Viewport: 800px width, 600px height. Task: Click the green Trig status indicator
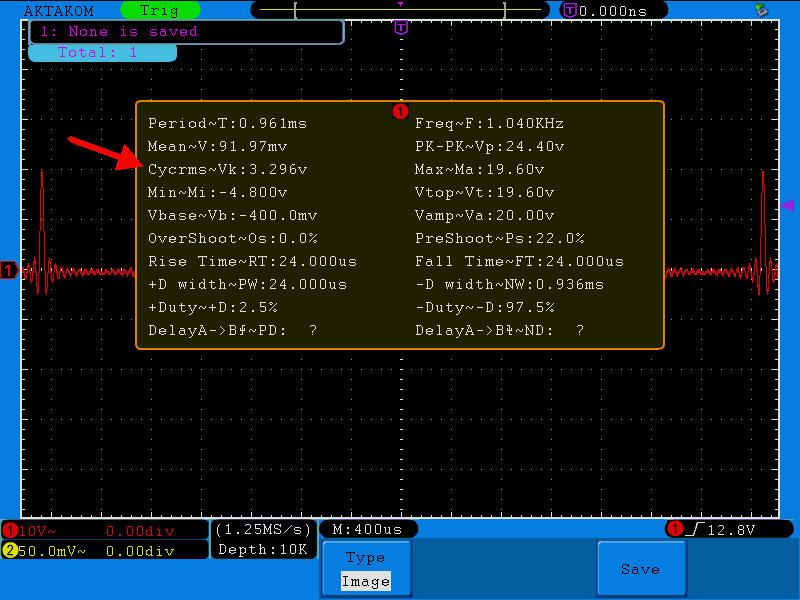click(160, 10)
